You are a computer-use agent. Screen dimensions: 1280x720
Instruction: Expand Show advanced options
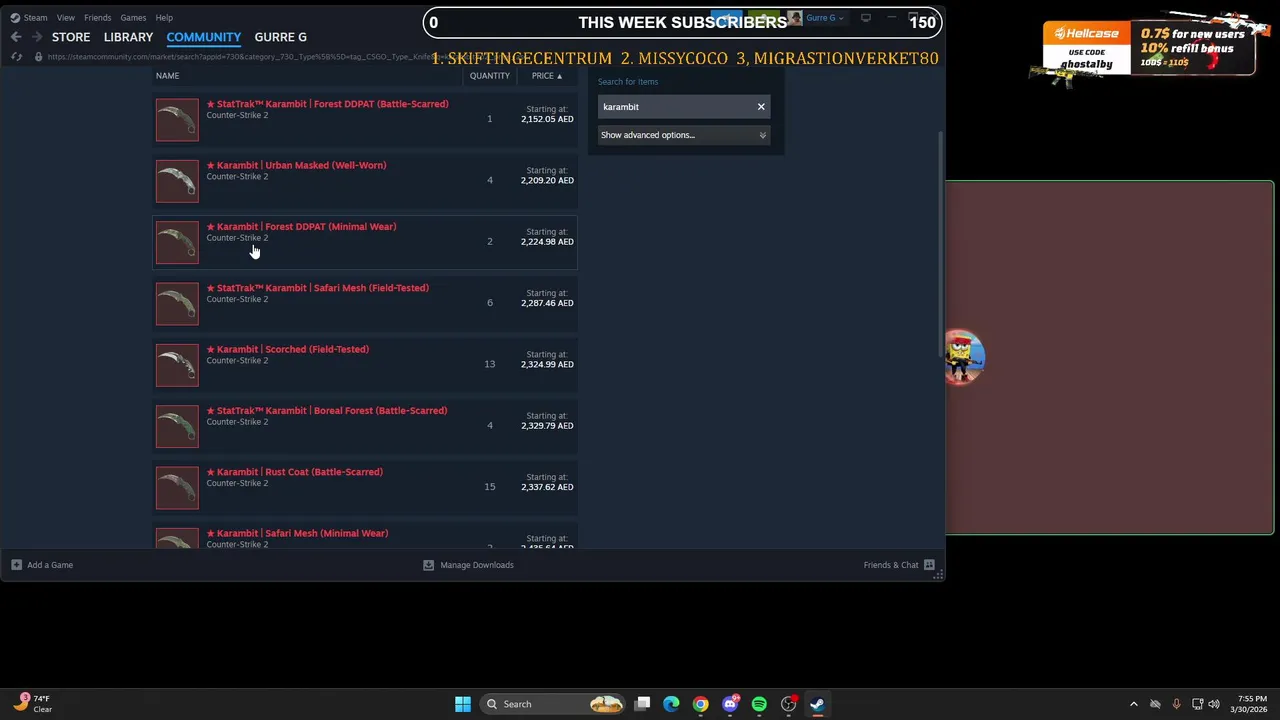[684, 135]
